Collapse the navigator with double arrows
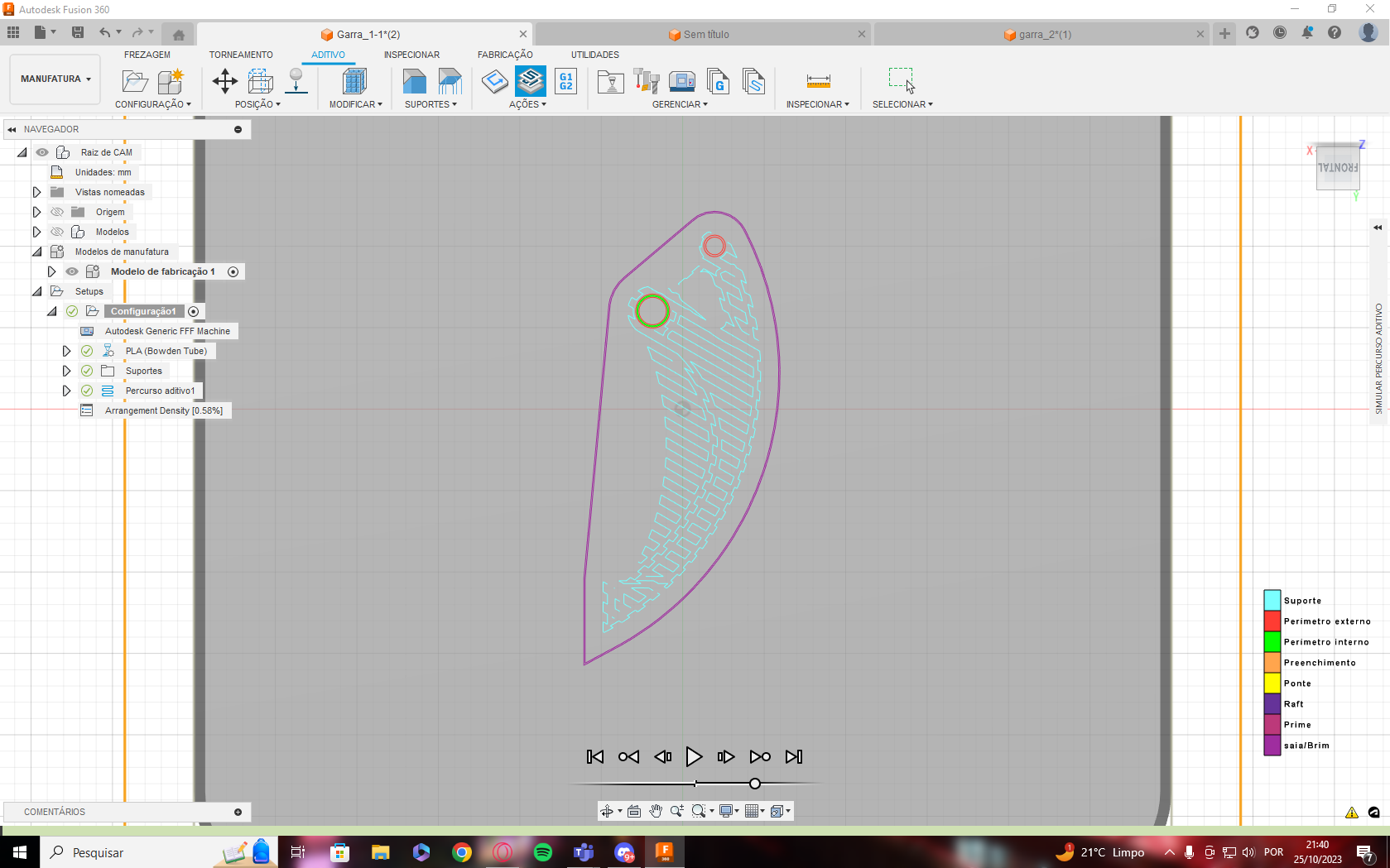The width and height of the screenshot is (1390, 868). coord(12,129)
